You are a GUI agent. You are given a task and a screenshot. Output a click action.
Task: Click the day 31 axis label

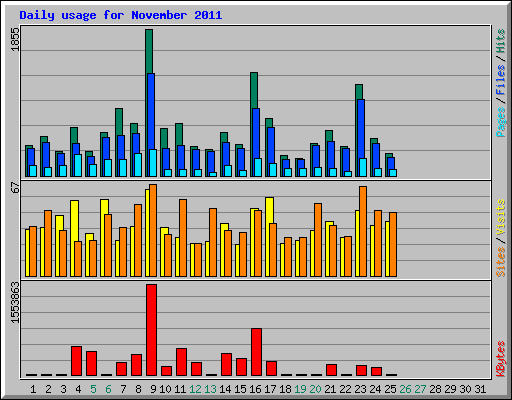[480, 389]
